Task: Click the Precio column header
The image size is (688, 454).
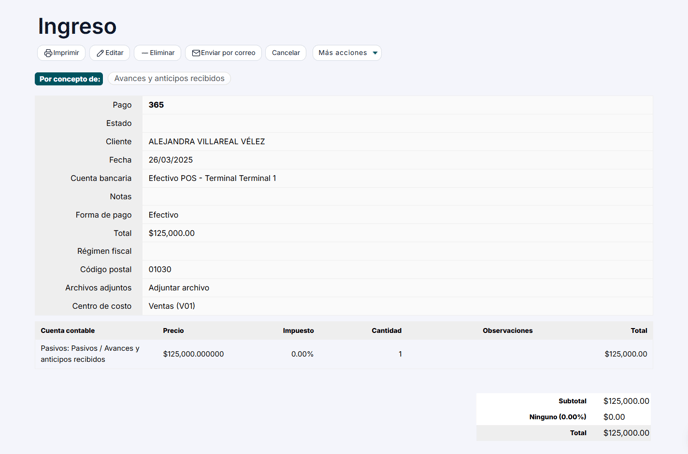Action: point(173,331)
